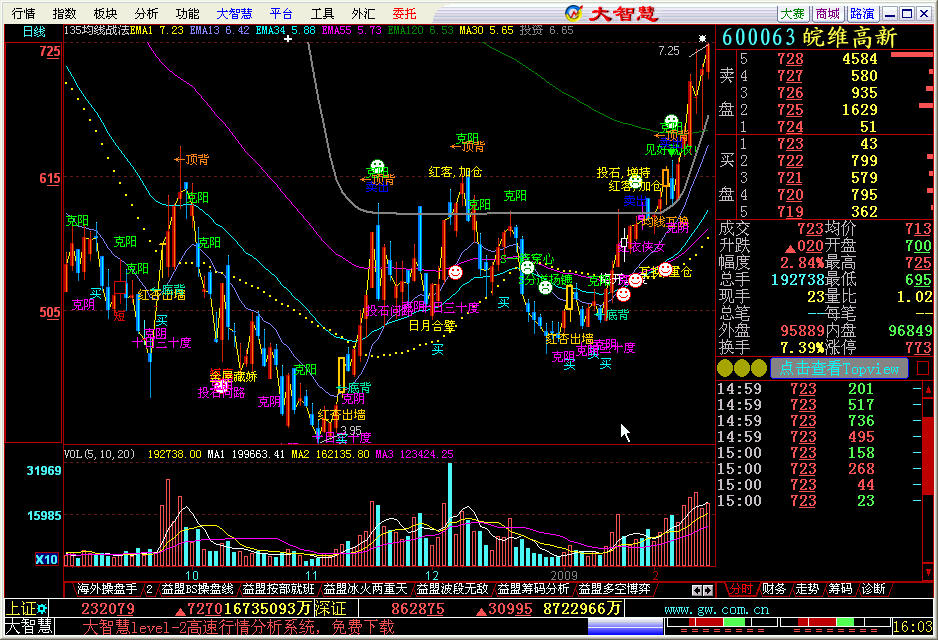Click the third yellow circle indicator

point(759,368)
